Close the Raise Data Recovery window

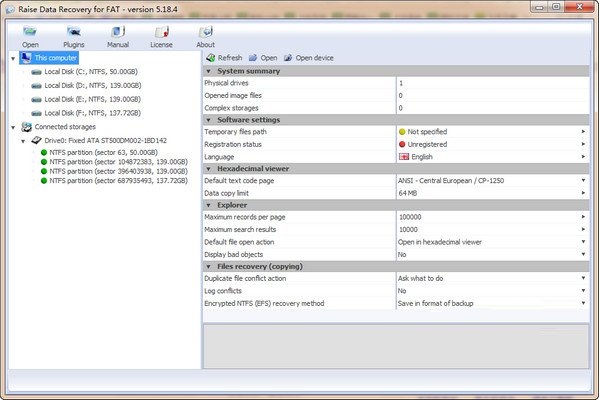(x=579, y=6)
